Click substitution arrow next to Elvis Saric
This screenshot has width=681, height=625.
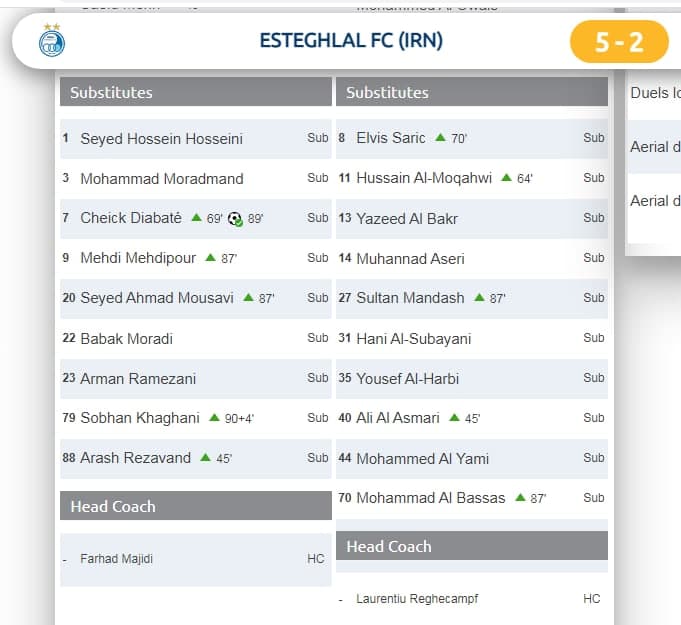440,138
